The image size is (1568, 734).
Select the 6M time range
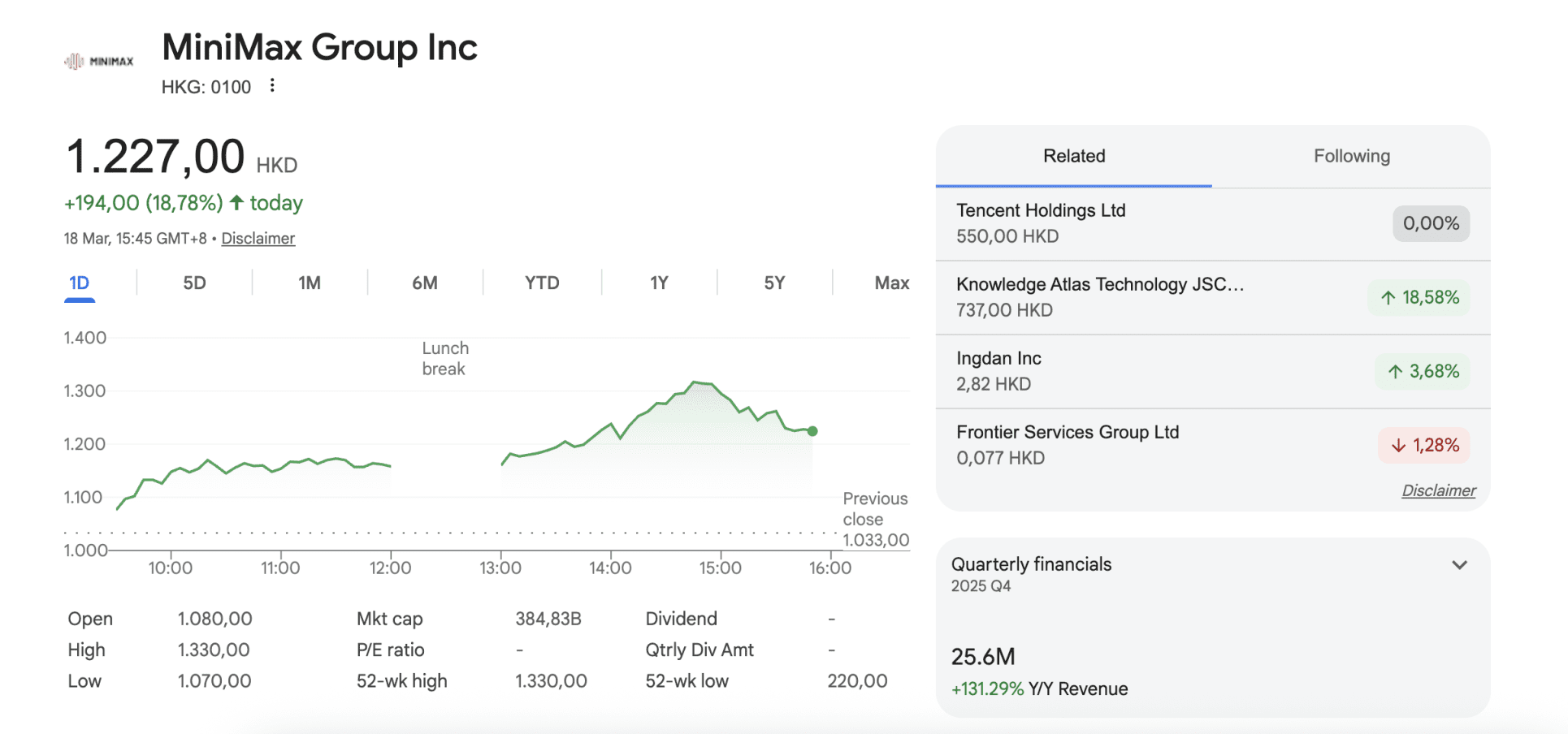click(424, 283)
